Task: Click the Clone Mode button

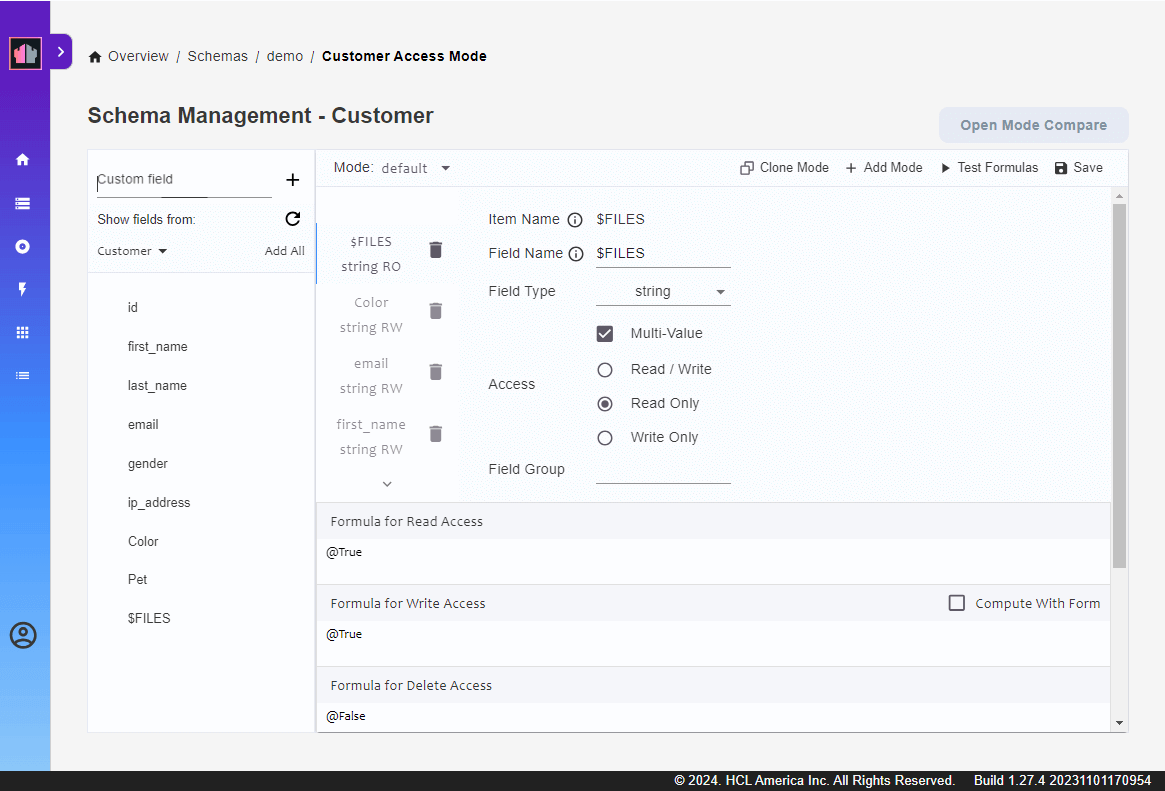Action: [784, 168]
